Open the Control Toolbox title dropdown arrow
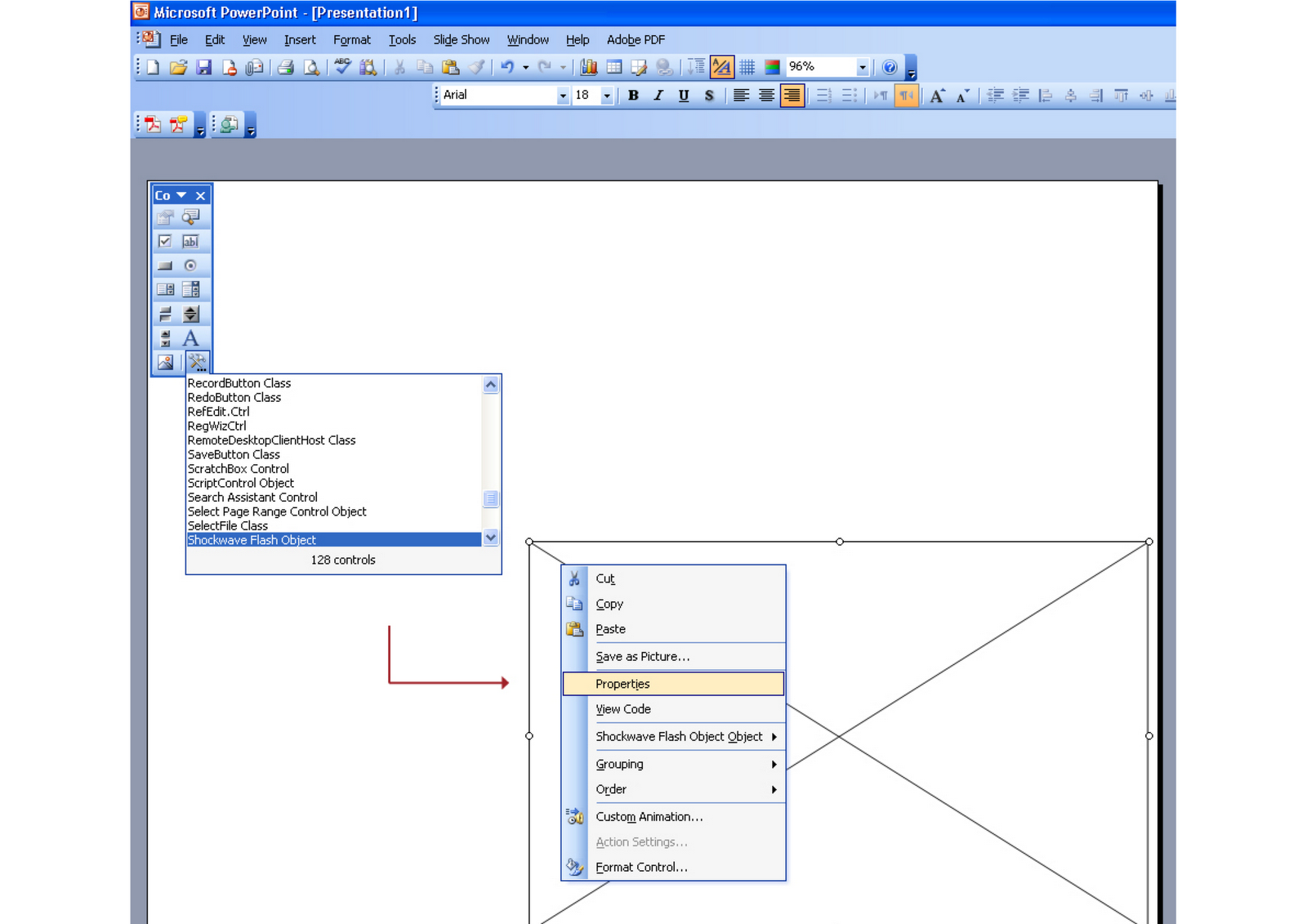 [x=181, y=195]
